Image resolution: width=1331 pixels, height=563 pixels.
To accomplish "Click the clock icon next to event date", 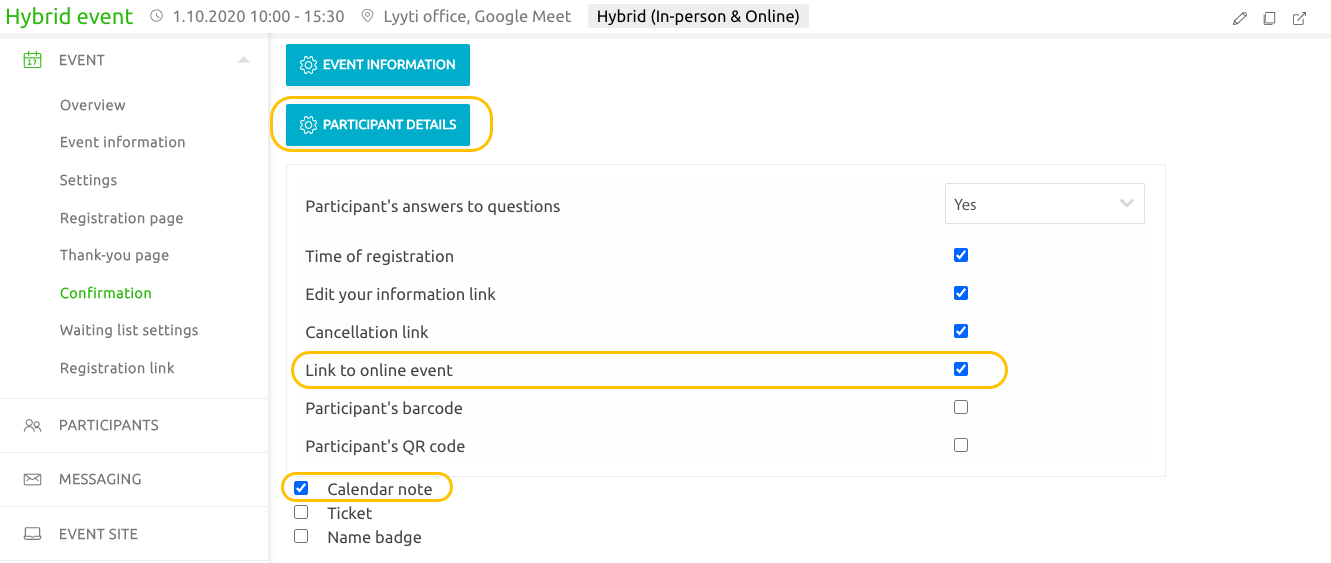I will click(157, 16).
